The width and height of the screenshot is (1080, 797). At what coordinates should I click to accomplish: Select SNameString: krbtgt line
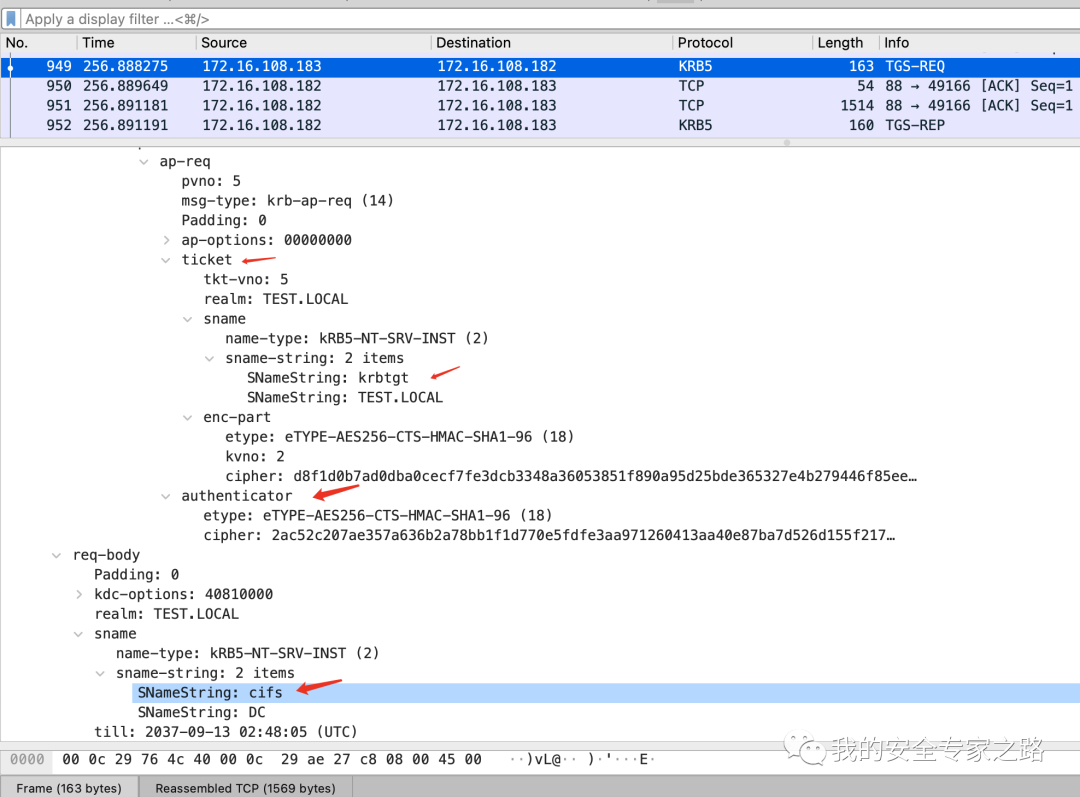click(328, 378)
